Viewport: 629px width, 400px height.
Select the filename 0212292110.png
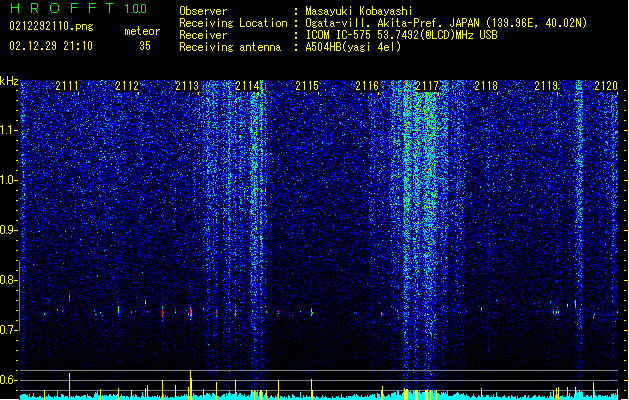click(x=51, y=27)
